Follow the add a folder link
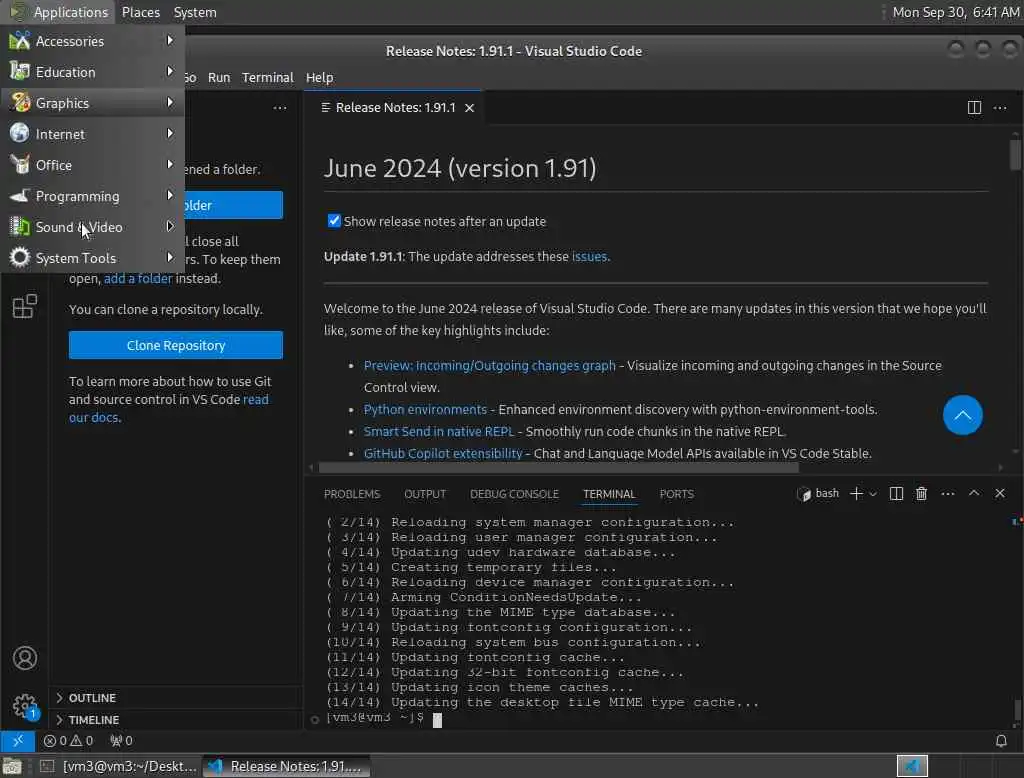 (x=138, y=278)
